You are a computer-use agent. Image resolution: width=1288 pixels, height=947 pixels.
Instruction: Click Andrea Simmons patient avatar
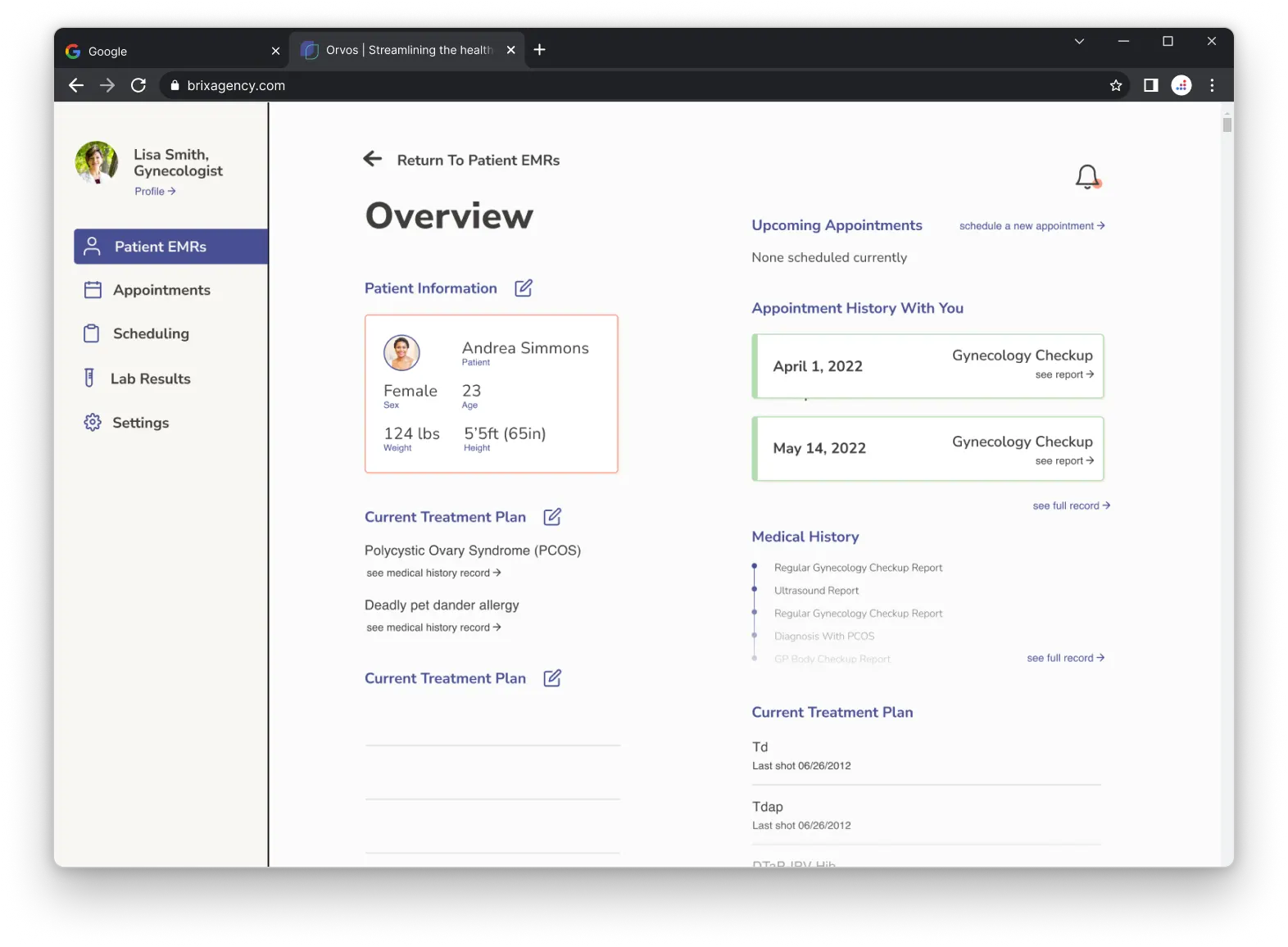click(401, 352)
